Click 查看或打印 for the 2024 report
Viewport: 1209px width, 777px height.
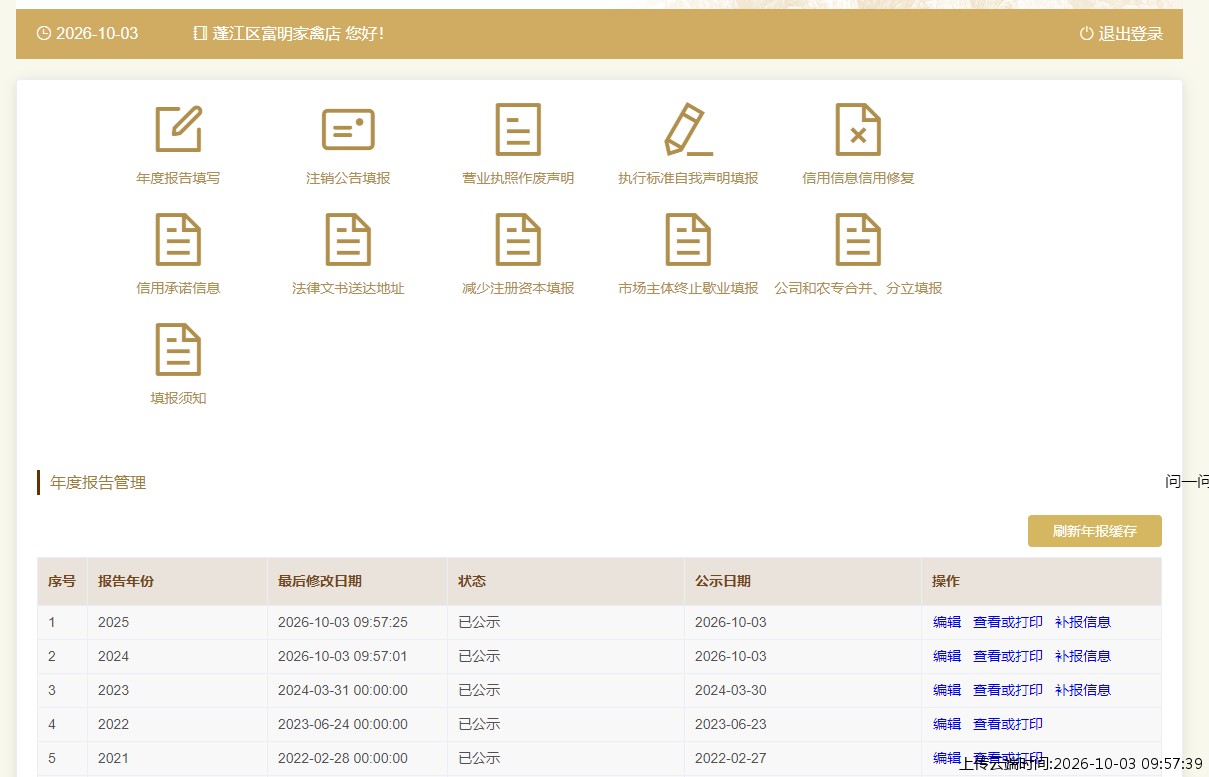(x=1008, y=656)
